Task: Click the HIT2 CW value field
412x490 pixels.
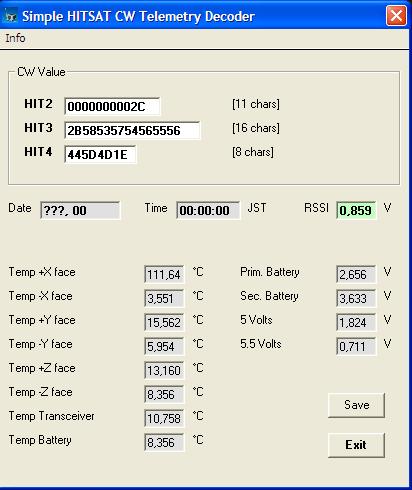Action: [112, 106]
